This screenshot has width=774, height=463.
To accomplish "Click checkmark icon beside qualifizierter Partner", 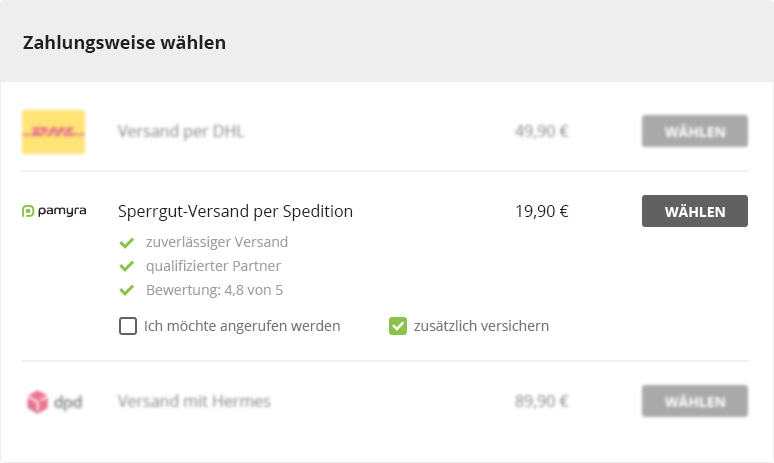I will coord(127,266).
